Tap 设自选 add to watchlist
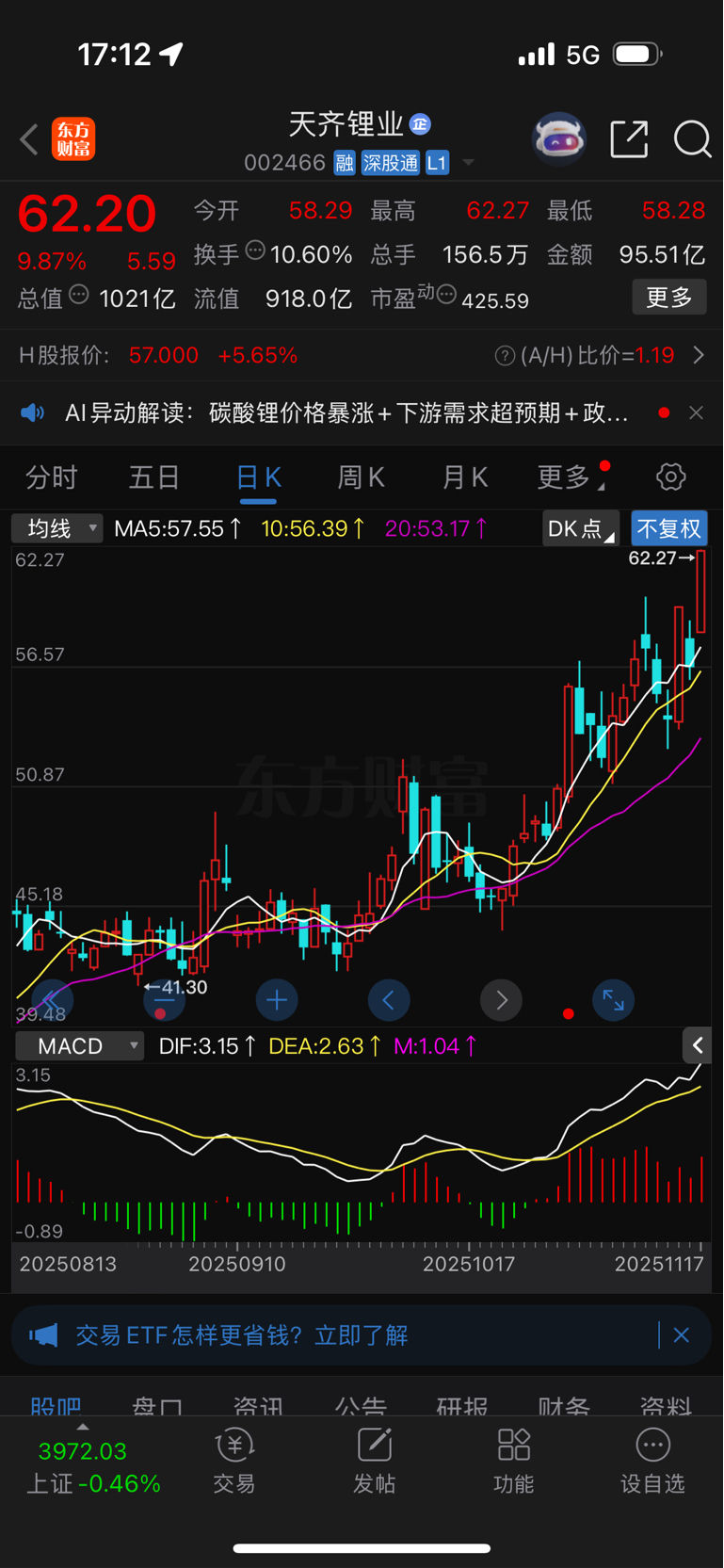The image size is (724, 1568). coord(652,1462)
